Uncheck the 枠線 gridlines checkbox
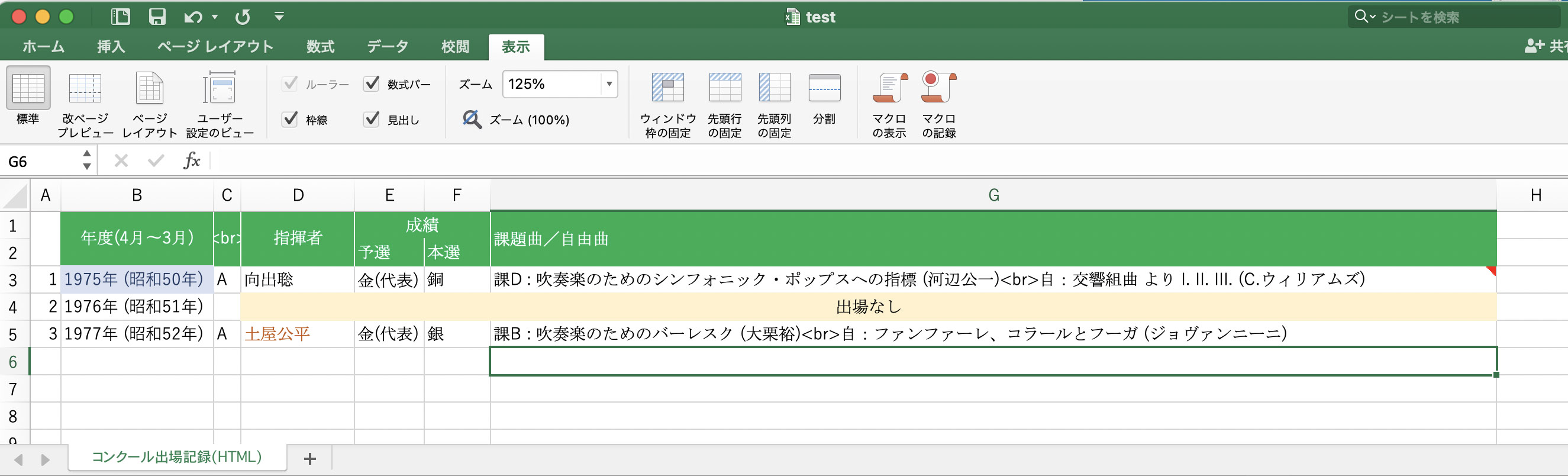 click(x=291, y=118)
